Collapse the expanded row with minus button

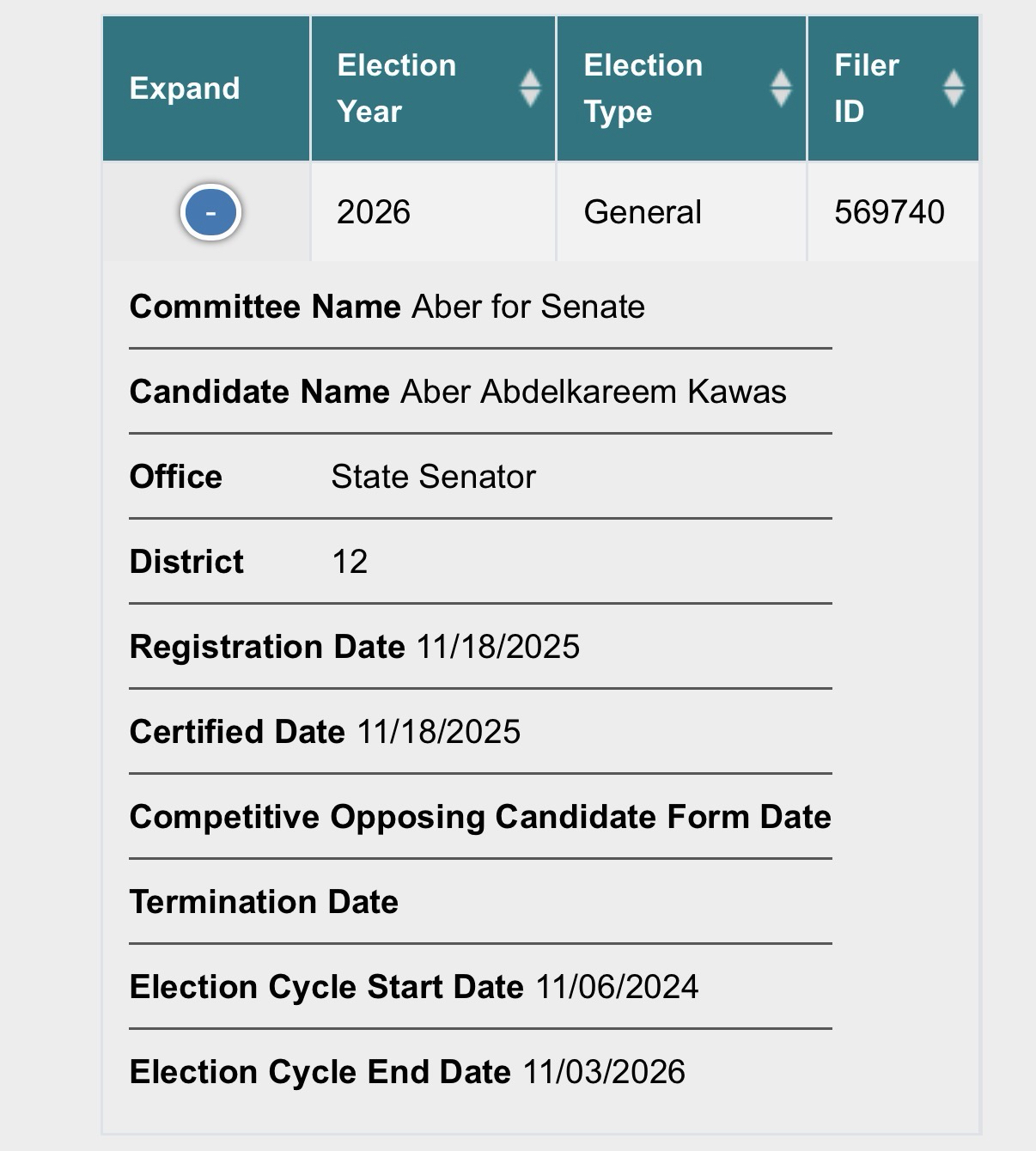(x=210, y=212)
